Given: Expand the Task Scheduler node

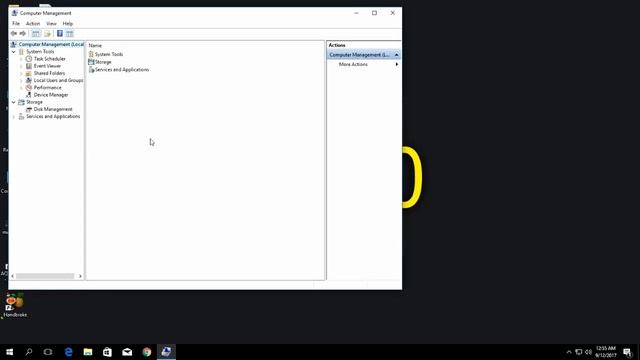Looking at the screenshot, I should tap(21, 59).
